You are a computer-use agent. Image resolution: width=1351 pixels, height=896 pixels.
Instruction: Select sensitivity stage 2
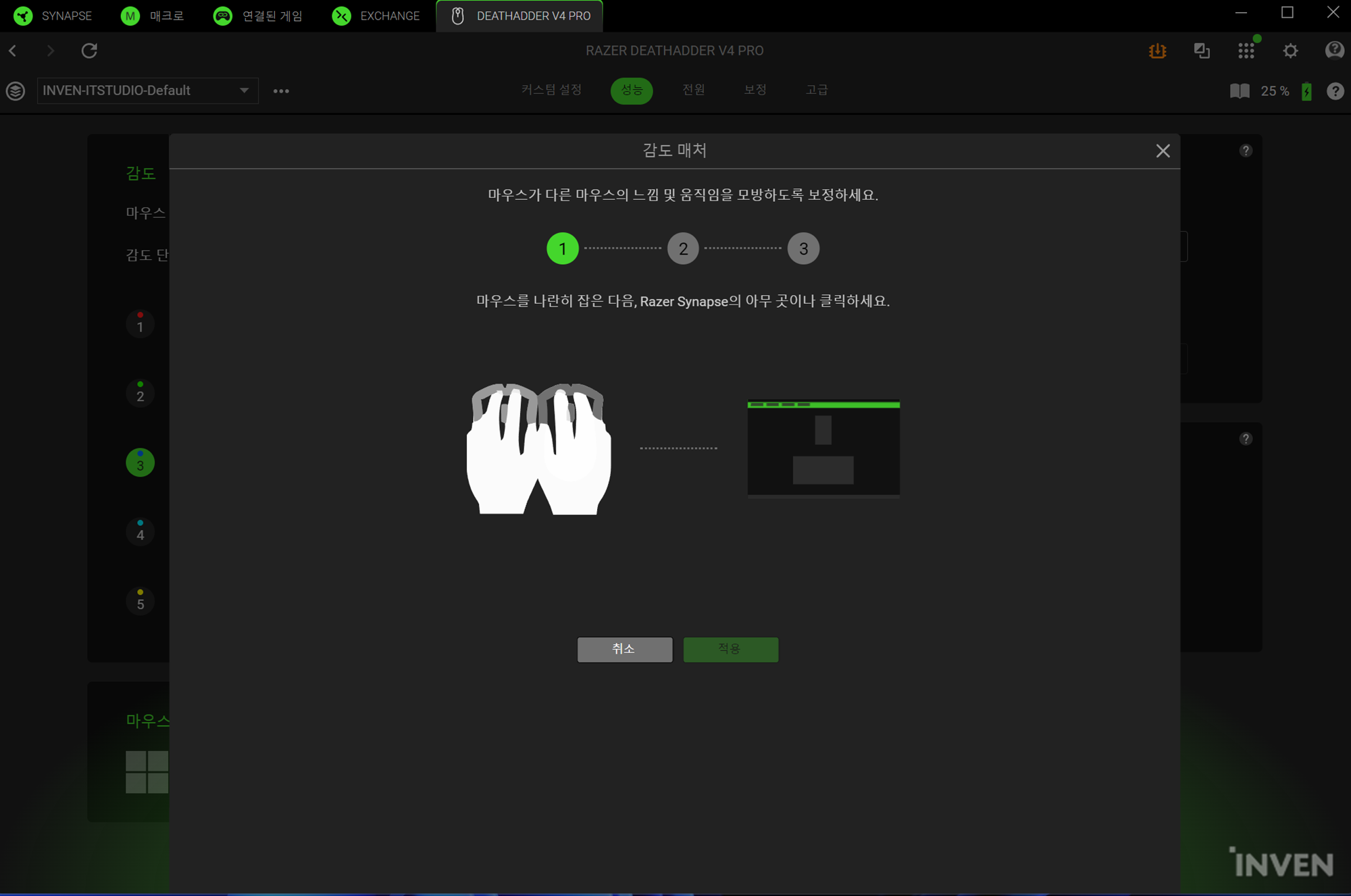tap(141, 394)
